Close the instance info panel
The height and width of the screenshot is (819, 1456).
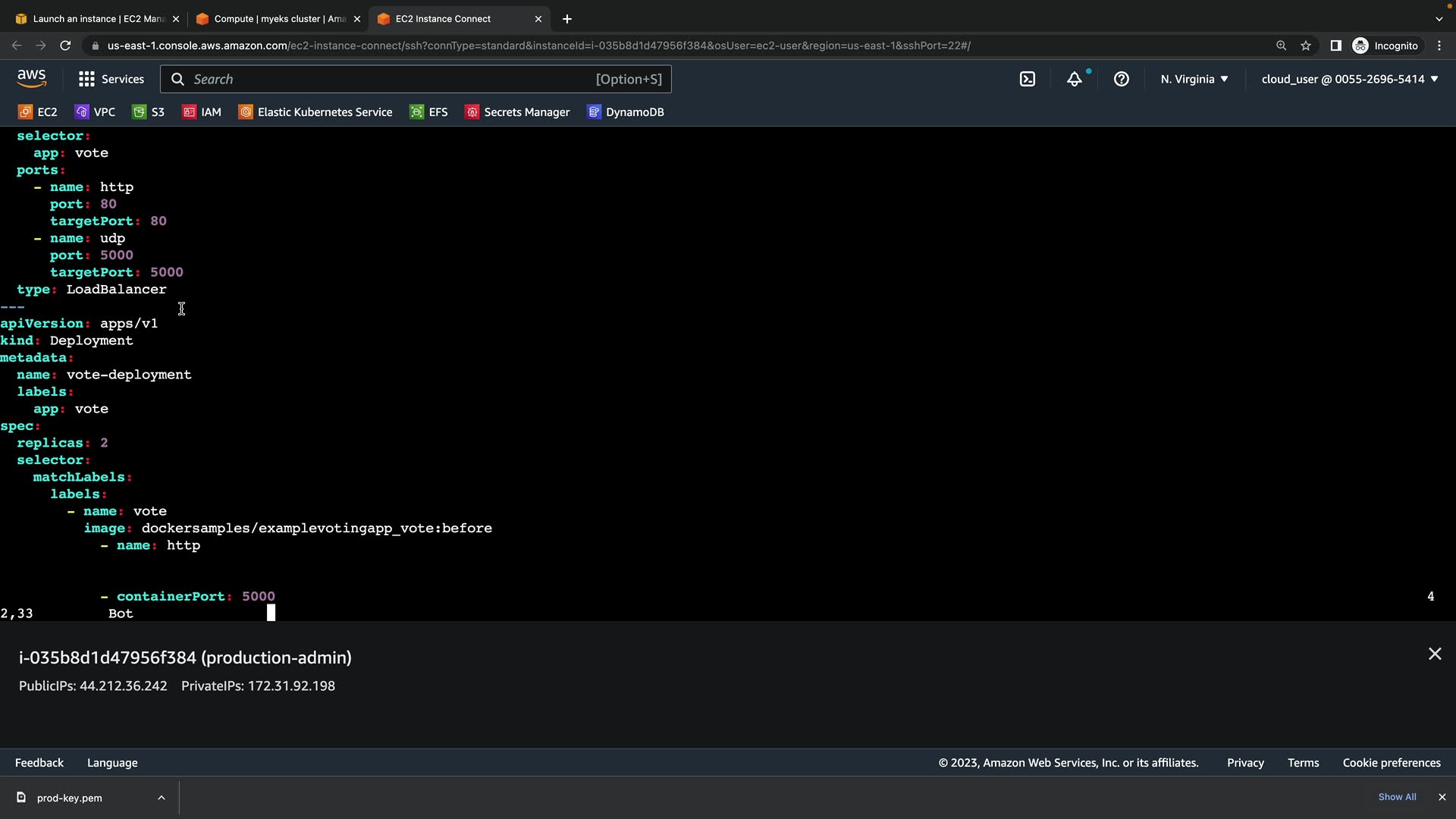1435,654
